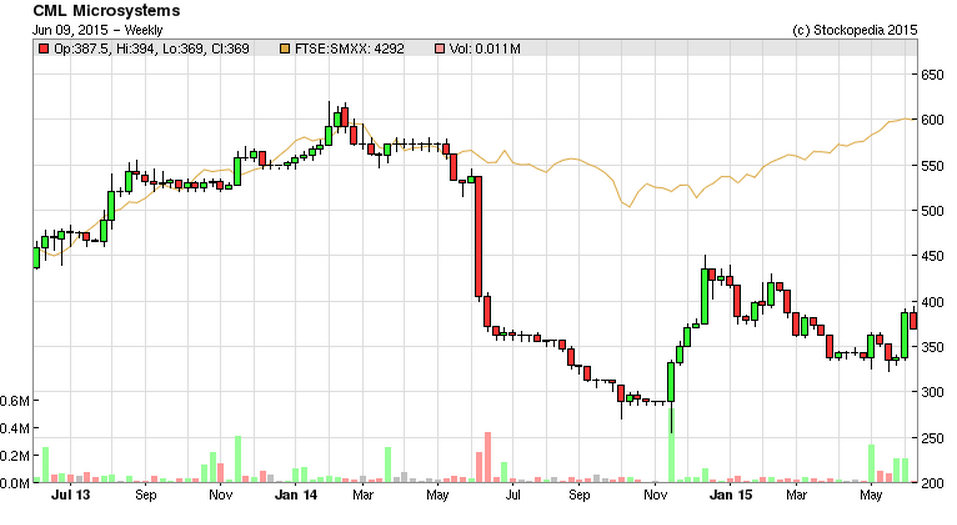Click the 'Vol: 0.011M' legend label
Image resolution: width=957 pixels, height=525 pixels.
[485, 49]
